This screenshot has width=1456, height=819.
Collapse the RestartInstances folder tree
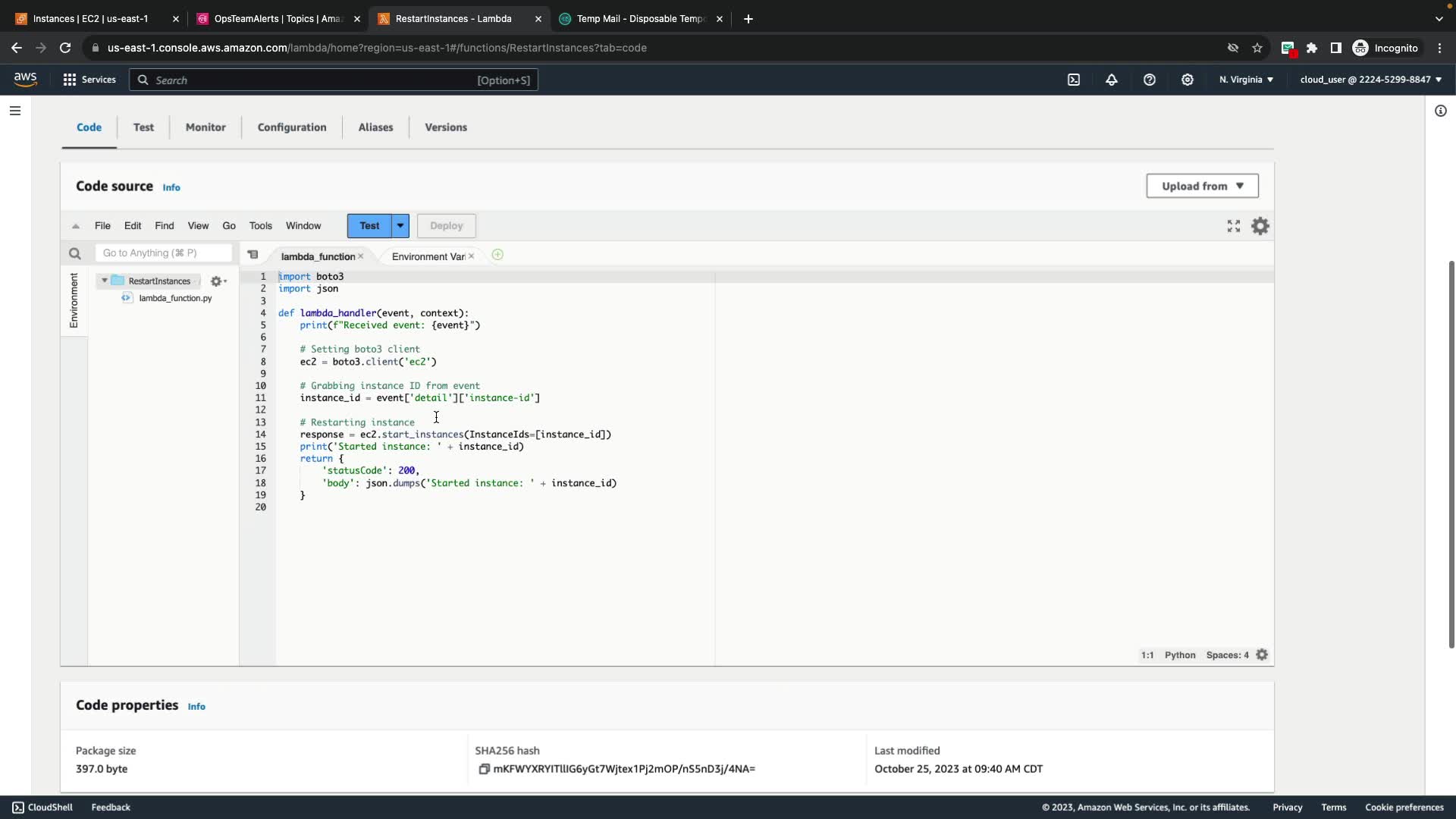105,281
